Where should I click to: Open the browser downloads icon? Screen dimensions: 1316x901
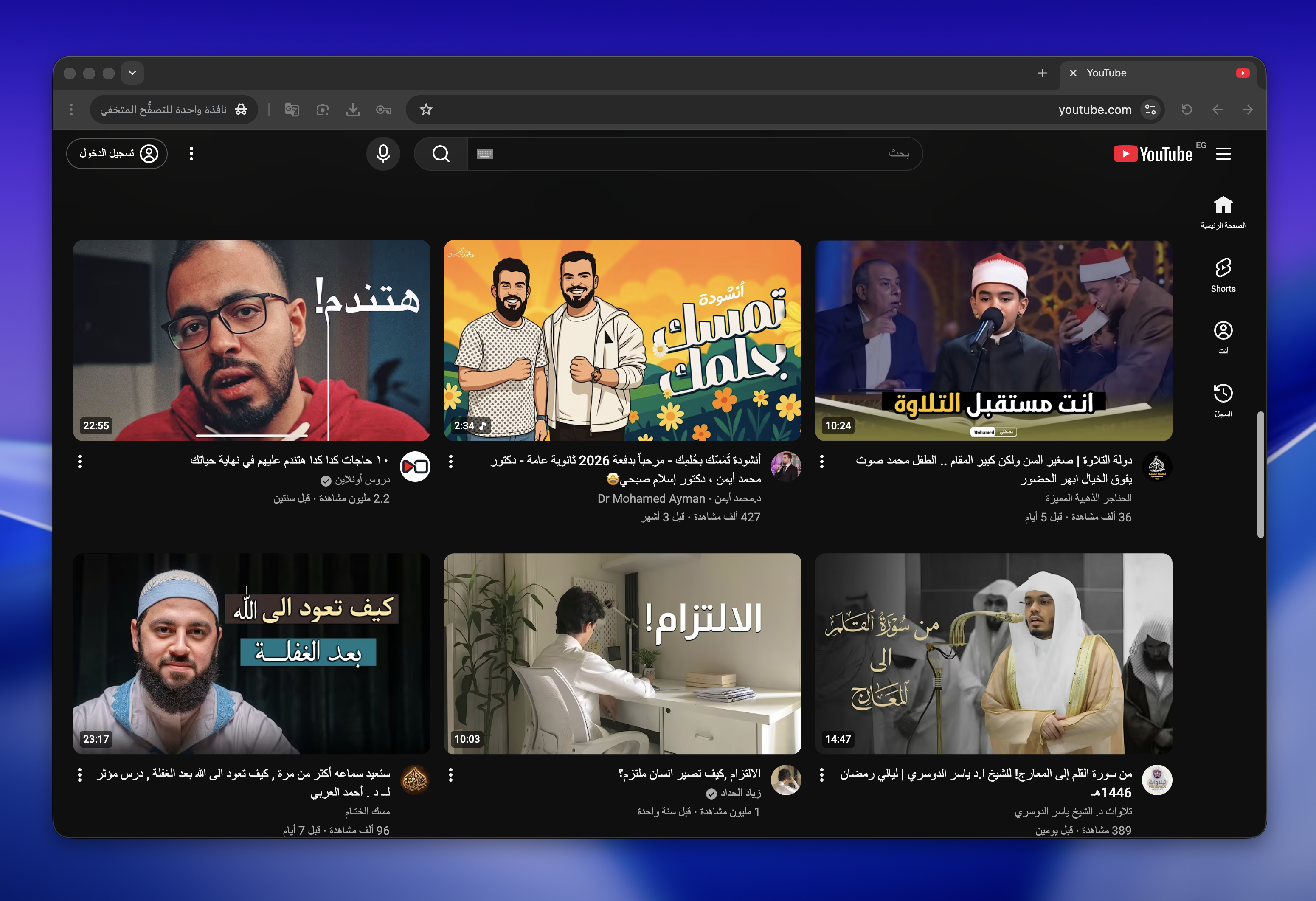(x=353, y=110)
